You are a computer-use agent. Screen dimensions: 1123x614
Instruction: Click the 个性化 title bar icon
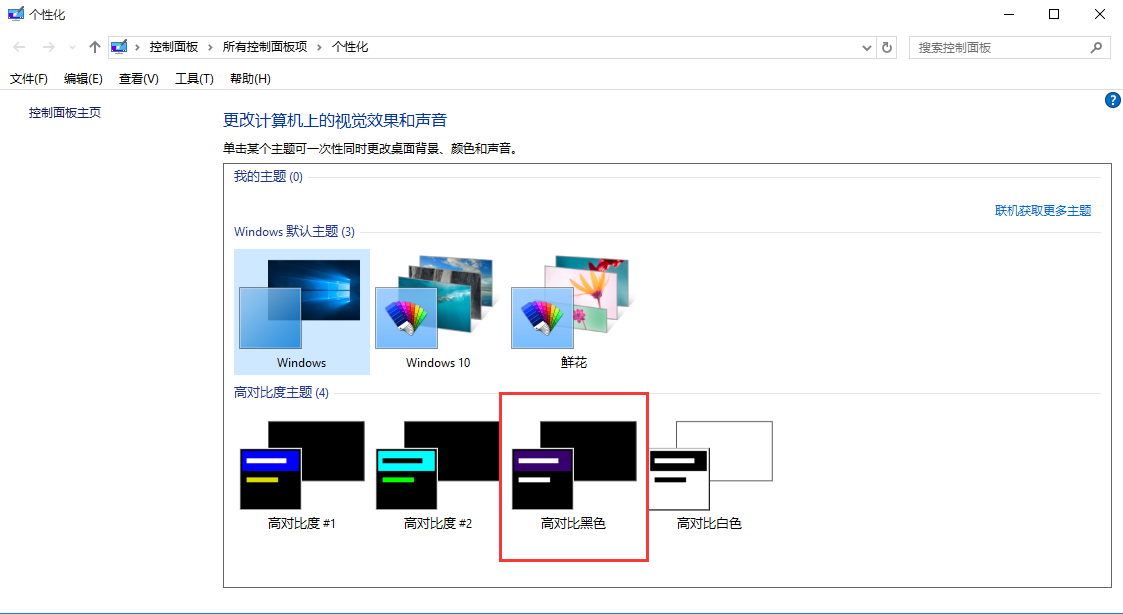(16, 14)
